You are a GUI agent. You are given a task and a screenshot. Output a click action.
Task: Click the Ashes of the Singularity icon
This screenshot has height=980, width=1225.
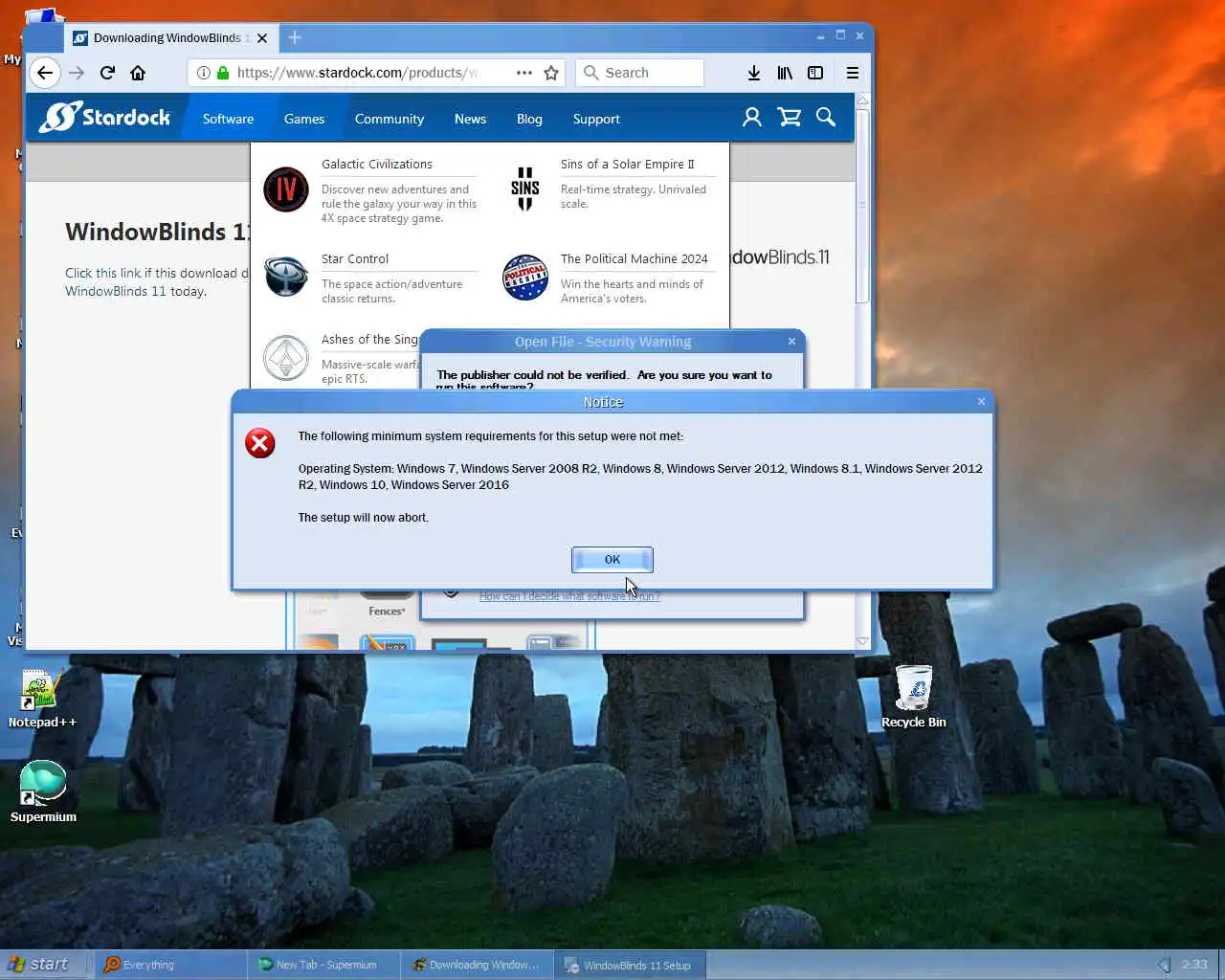coord(286,358)
